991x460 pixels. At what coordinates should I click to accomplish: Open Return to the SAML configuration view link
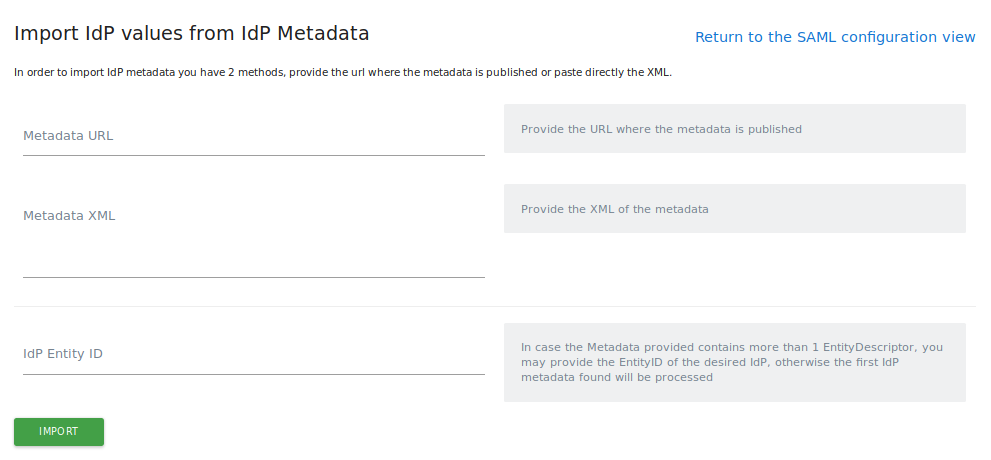pyautogui.click(x=834, y=37)
